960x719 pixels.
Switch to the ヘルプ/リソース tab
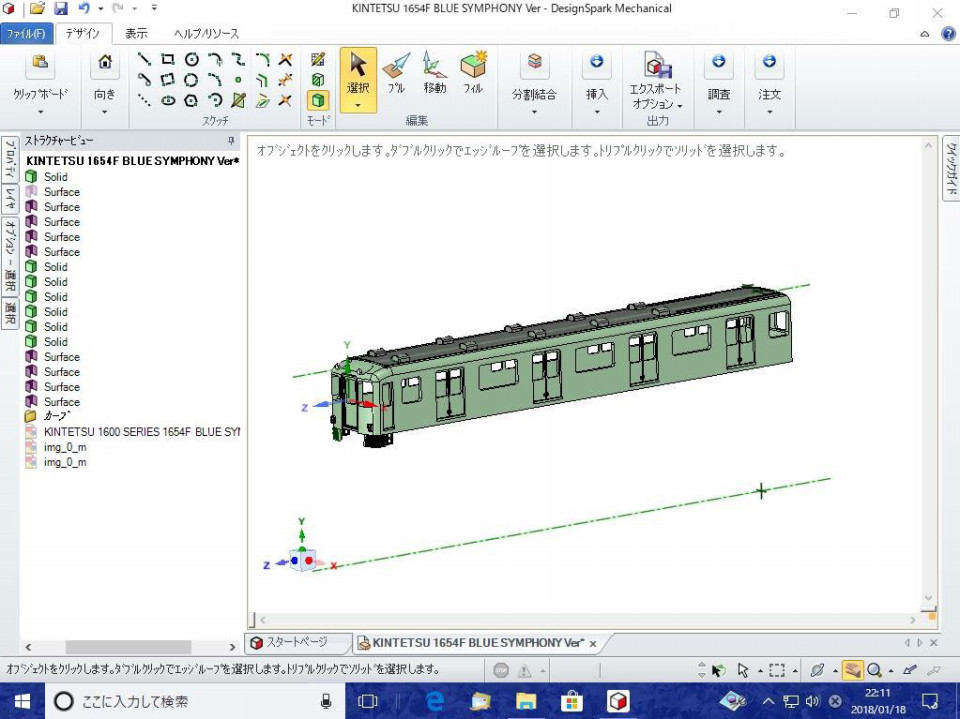pos(206,34)
